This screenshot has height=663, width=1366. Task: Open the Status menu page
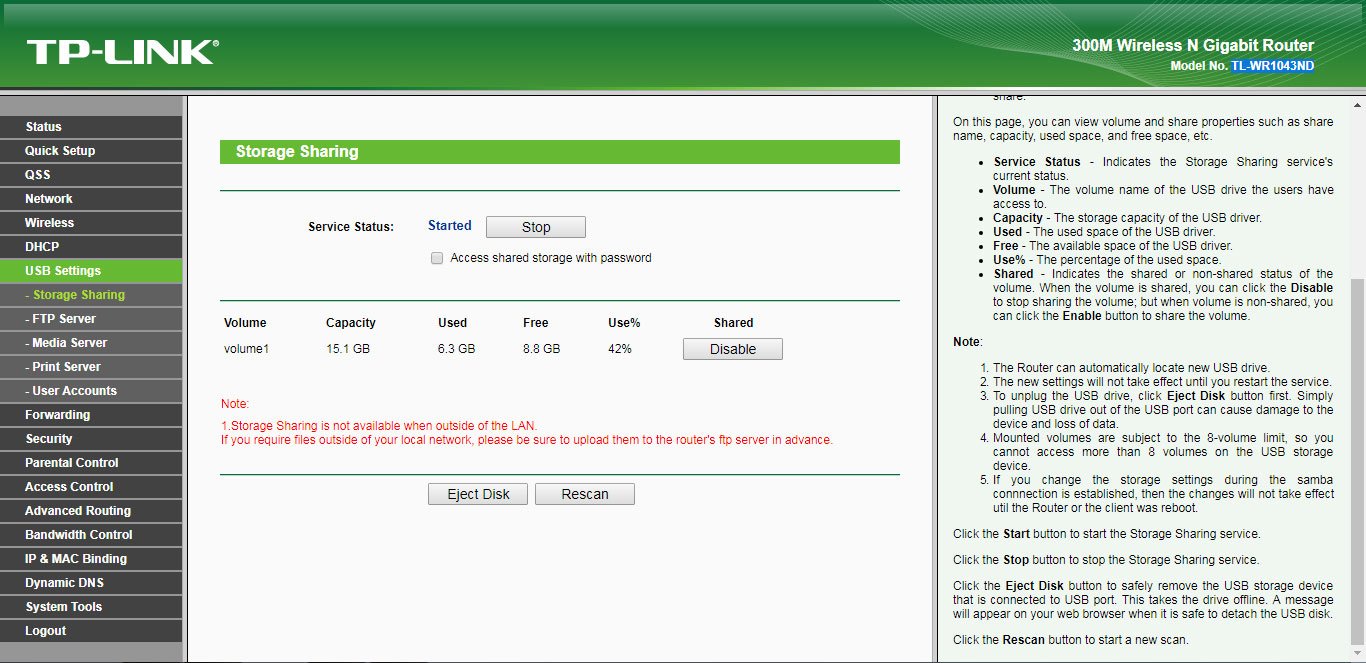click(44, 127)
